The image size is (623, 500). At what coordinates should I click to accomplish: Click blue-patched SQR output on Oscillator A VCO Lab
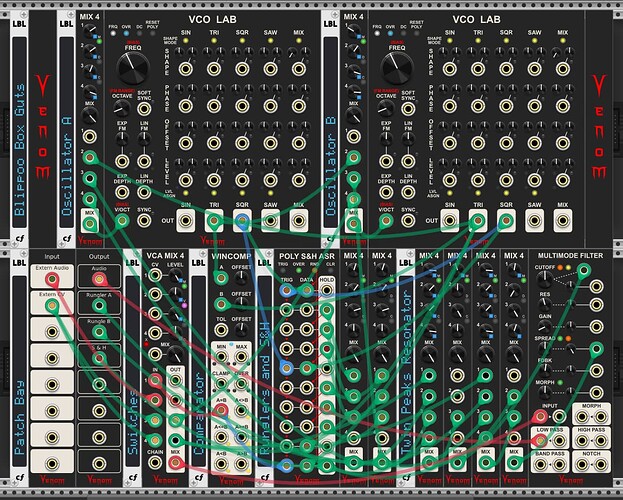pos(242,220)
